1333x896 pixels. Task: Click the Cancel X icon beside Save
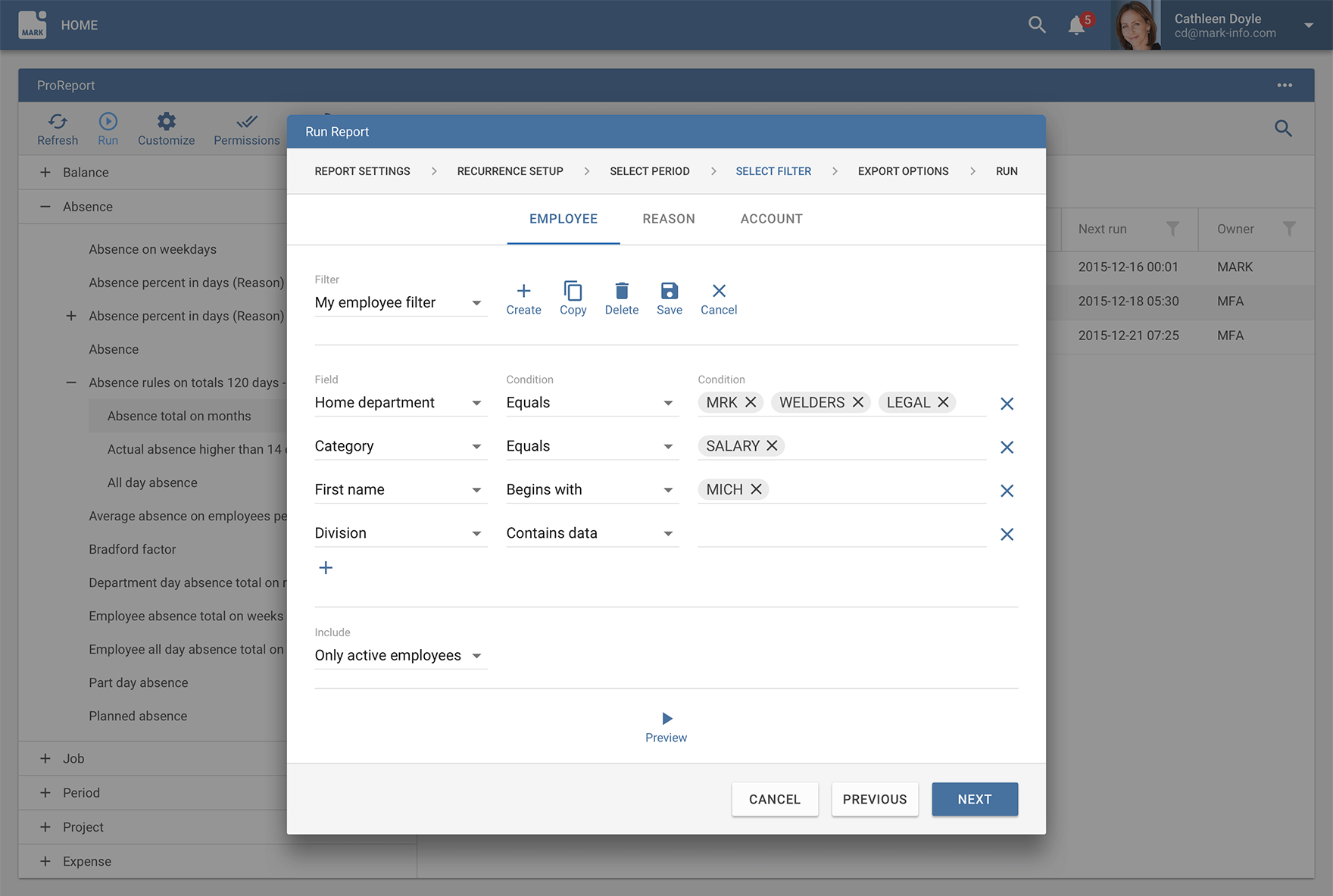pyautogui.click(x=719, y=291)
